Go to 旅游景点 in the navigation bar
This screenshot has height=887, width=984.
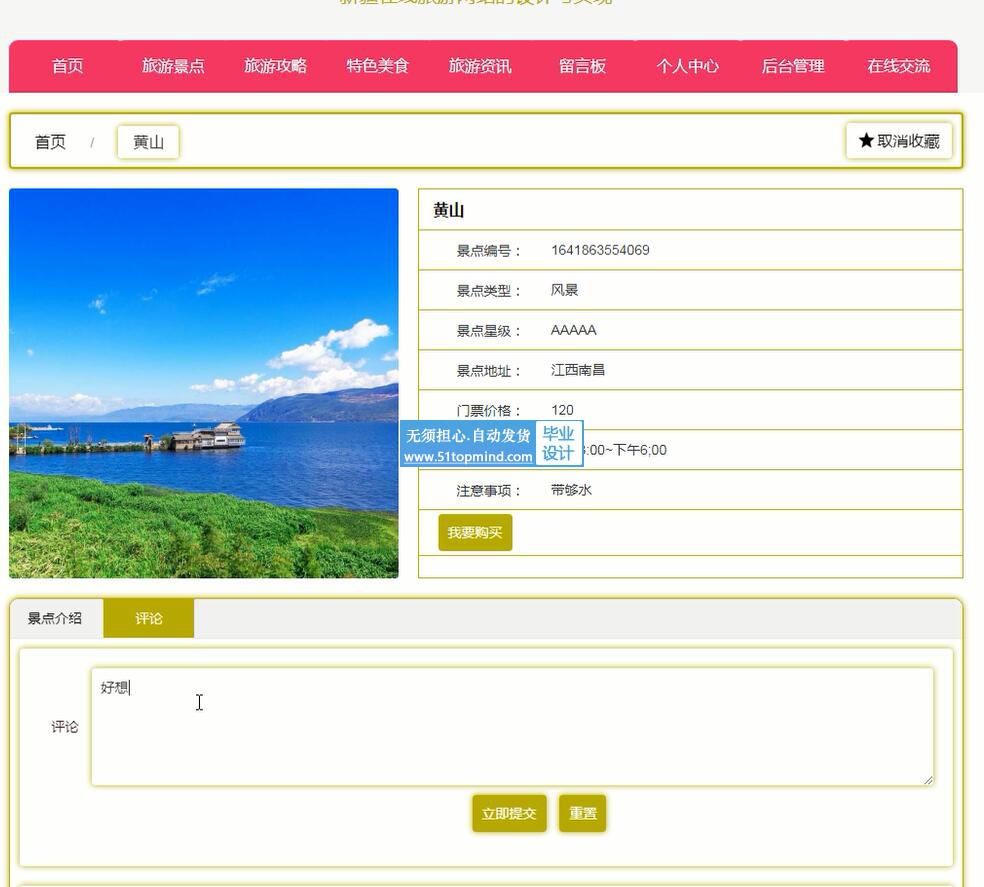click(173, 66)
